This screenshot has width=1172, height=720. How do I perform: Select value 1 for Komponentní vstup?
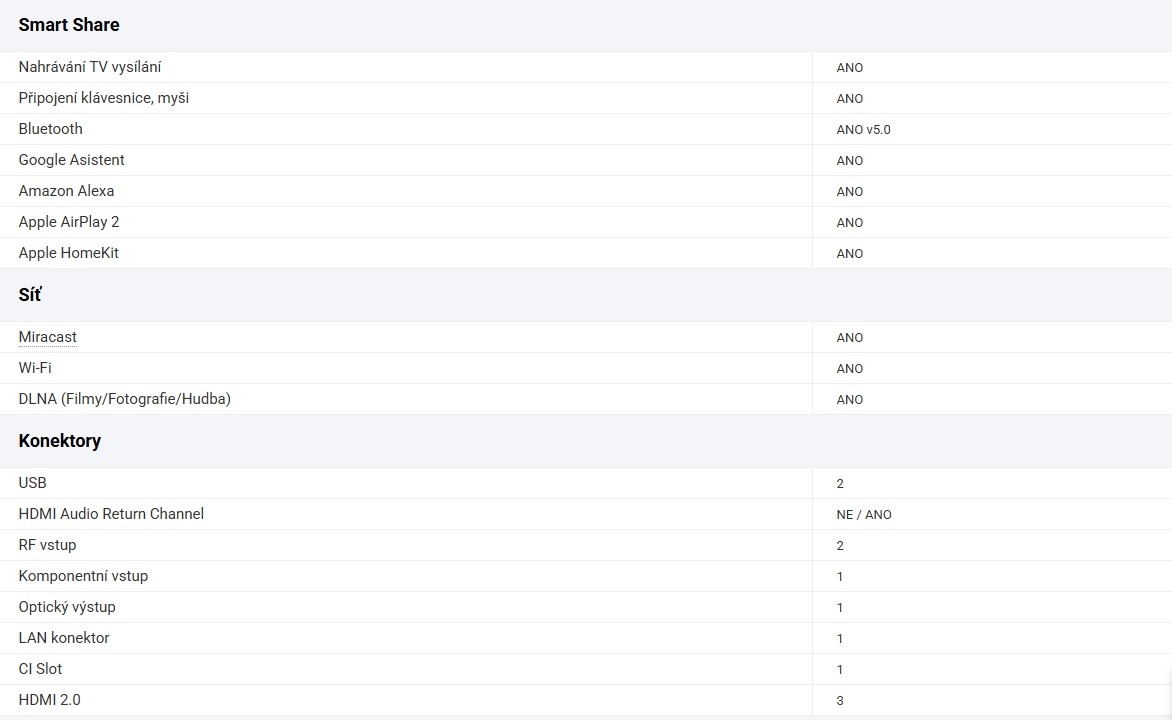tap(840, 576)
